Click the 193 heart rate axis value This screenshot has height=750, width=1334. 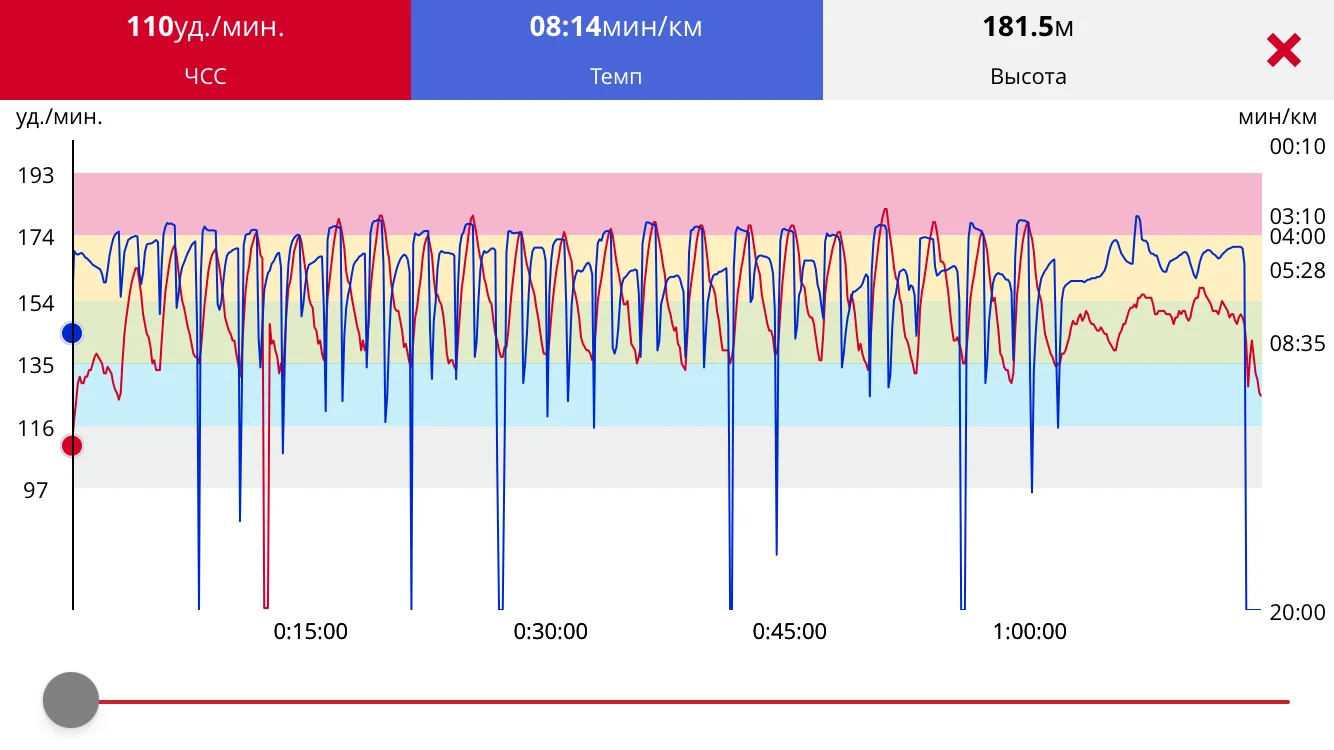36,176
